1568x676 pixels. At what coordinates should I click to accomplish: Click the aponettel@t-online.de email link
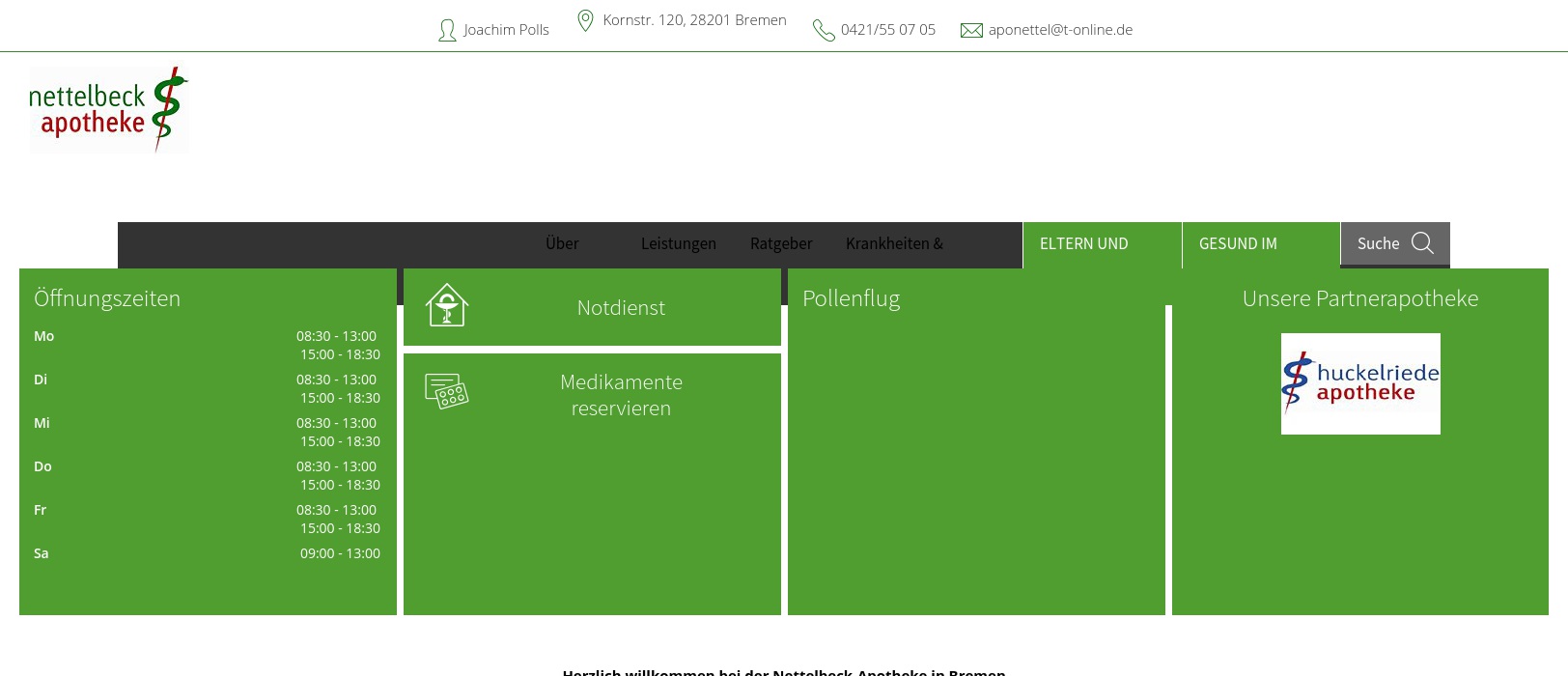point(1060,30)
